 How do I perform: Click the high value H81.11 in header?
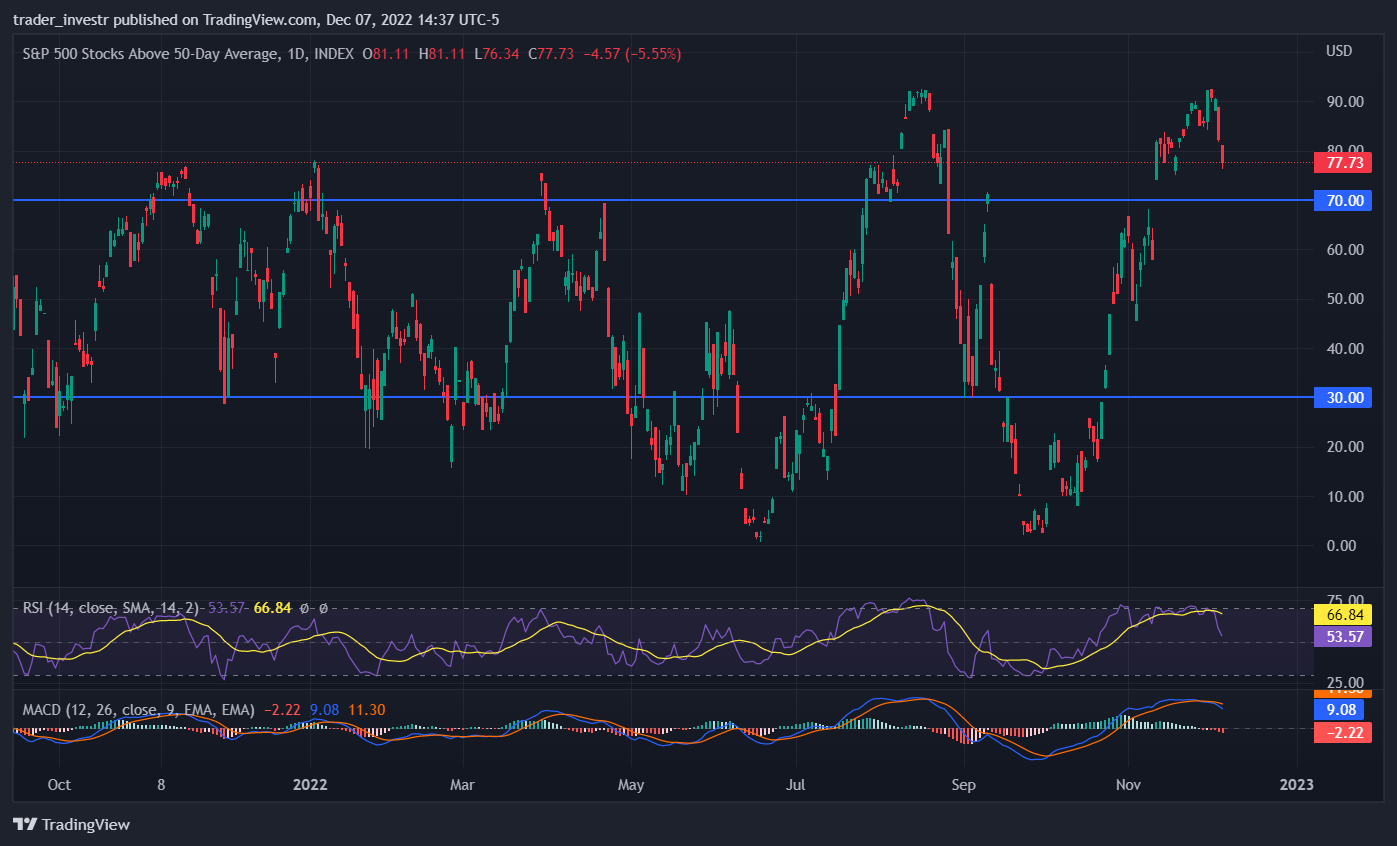pos(442,54)
